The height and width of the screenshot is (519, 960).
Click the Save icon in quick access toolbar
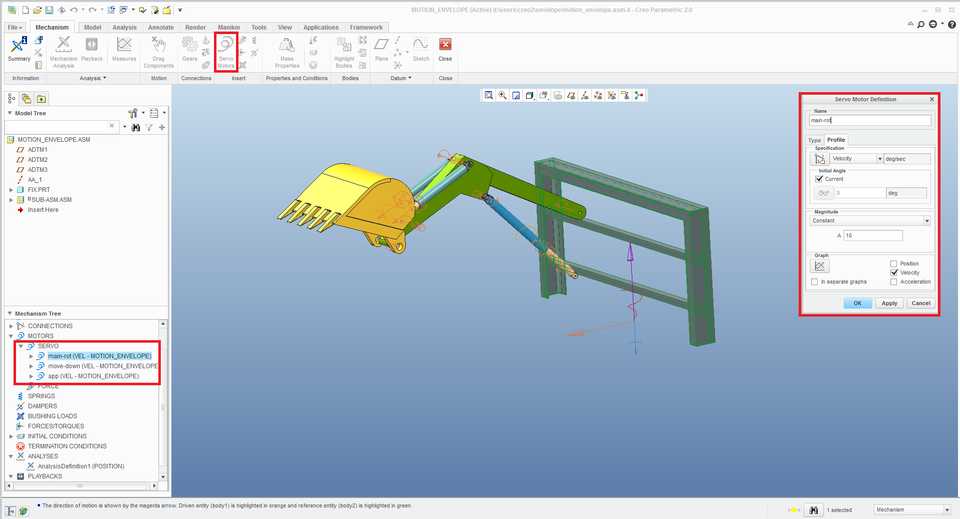49,10
